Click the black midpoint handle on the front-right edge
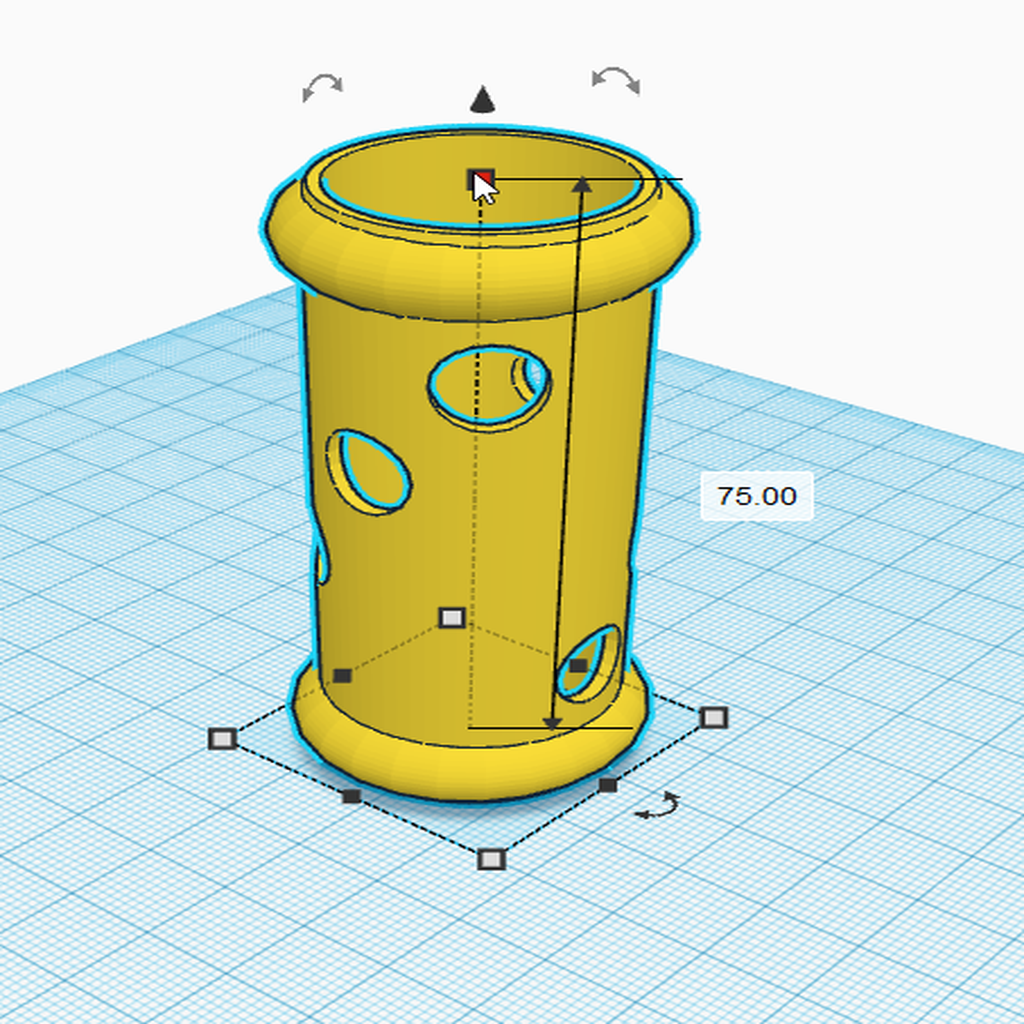 coord(607,785)
